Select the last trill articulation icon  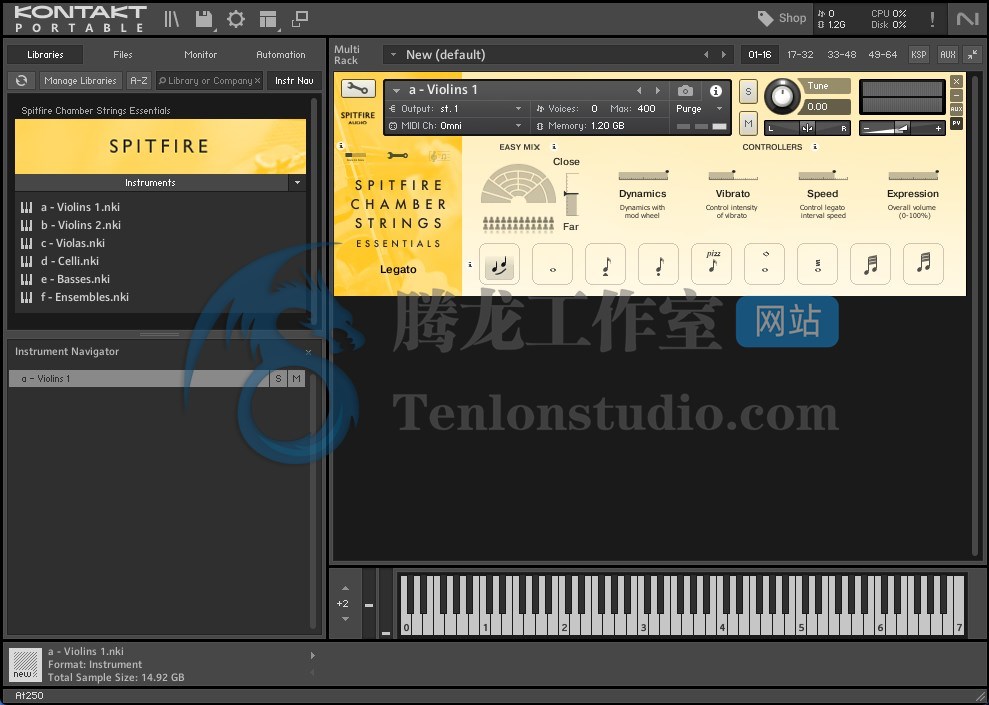pyautogui.click(x=923, y=264)
